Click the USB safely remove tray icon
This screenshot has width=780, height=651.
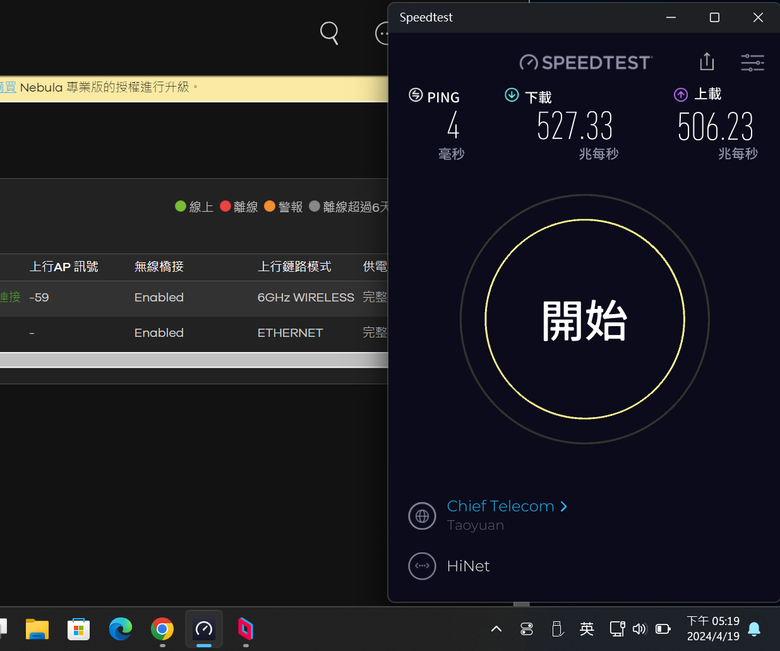click(x=557, y=629)
